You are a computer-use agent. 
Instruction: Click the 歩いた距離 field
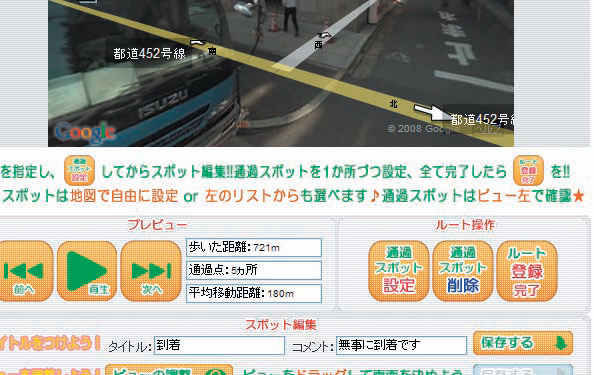pos(254,248)
